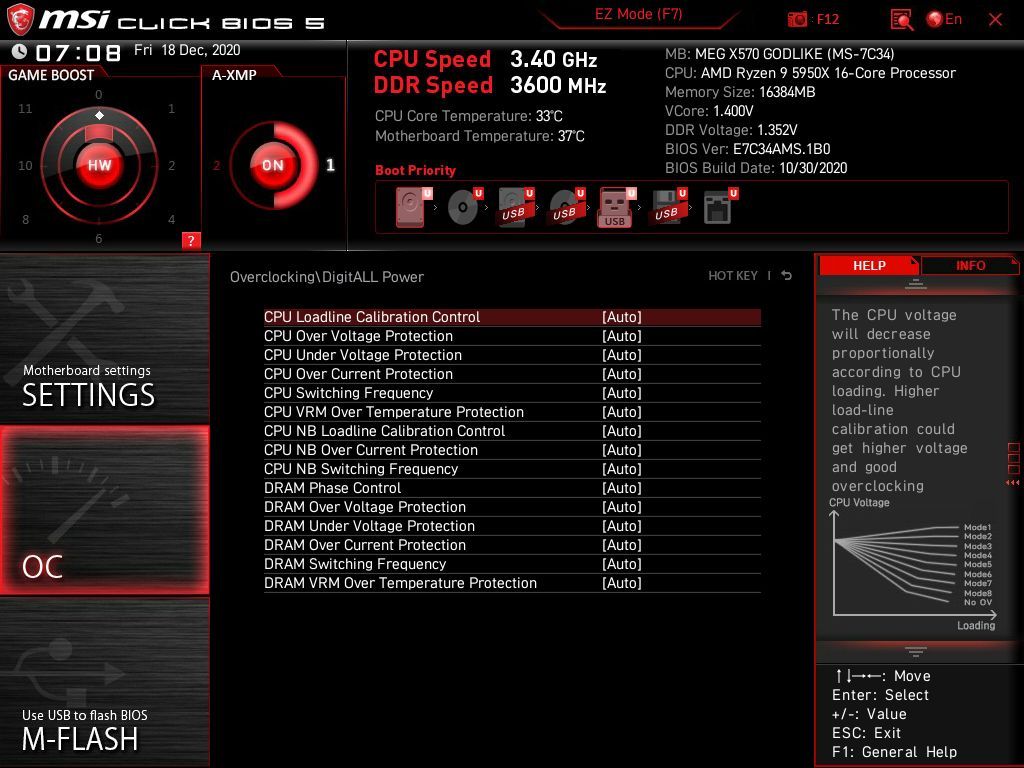Click the CPU Voltage loadline graph

click(x=913, y=566)
